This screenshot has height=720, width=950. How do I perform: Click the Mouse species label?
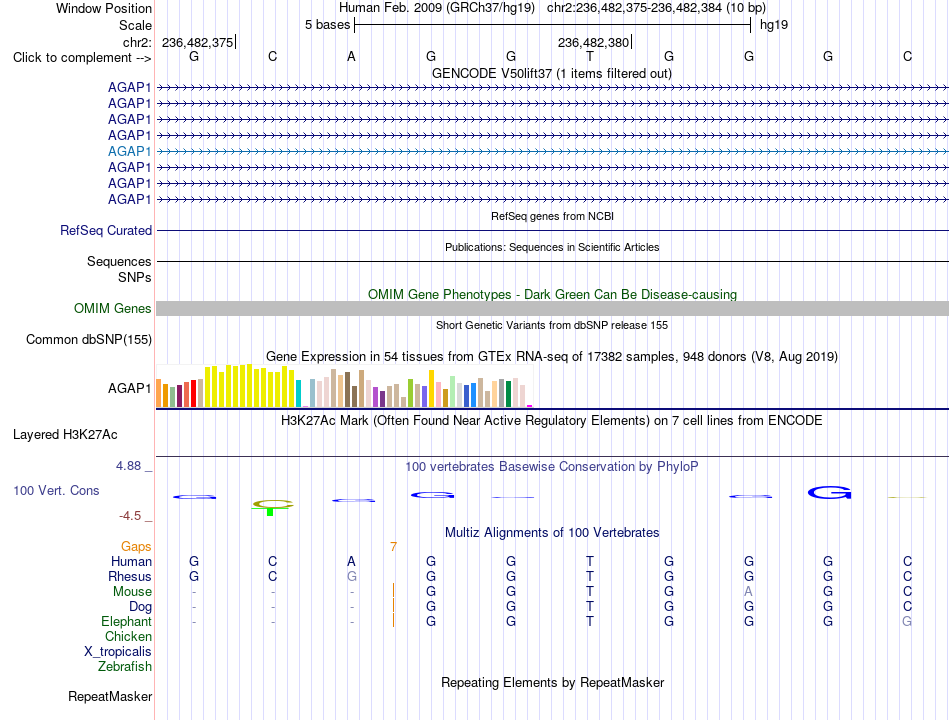click(x=132, y=592)
